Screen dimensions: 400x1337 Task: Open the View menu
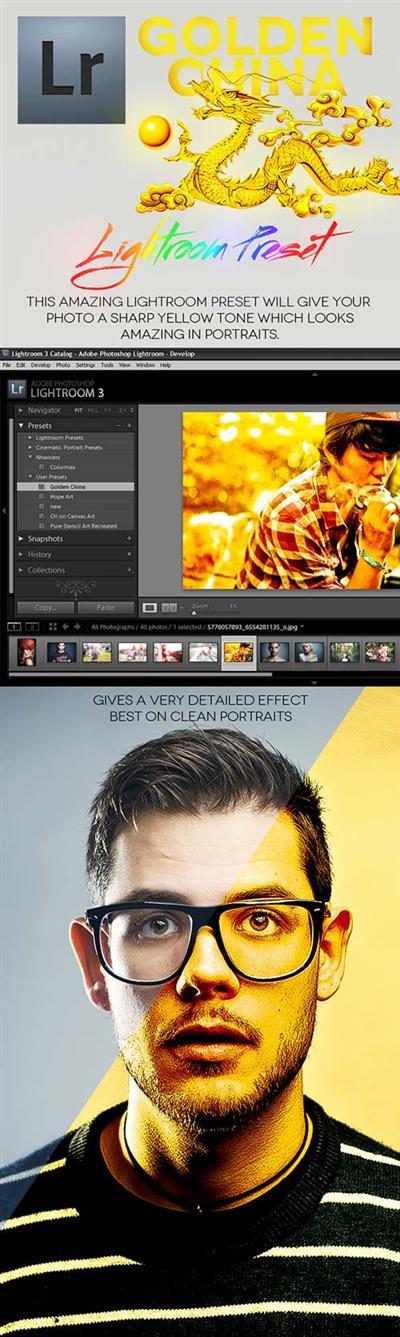124,365
